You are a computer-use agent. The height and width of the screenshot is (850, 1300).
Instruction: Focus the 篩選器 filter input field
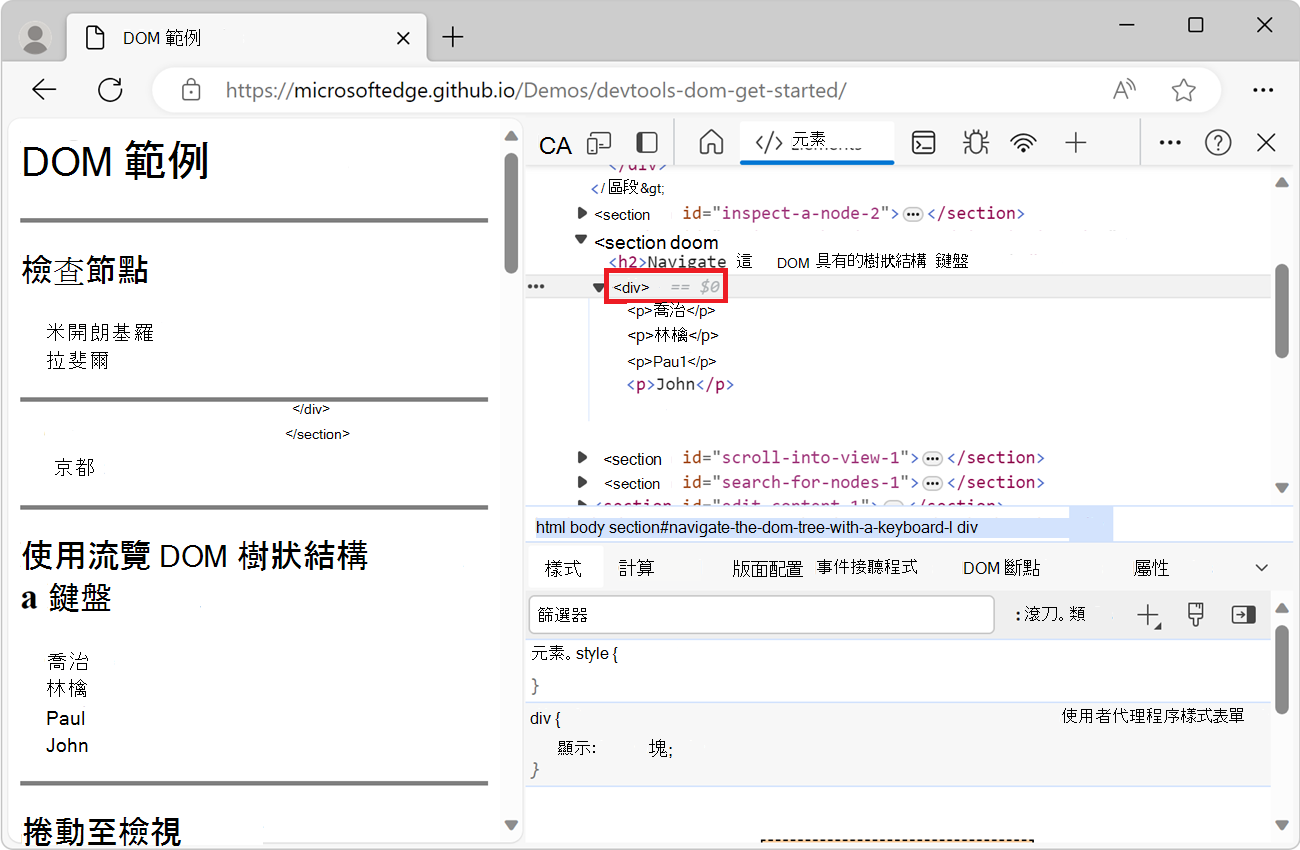(761, 615)
